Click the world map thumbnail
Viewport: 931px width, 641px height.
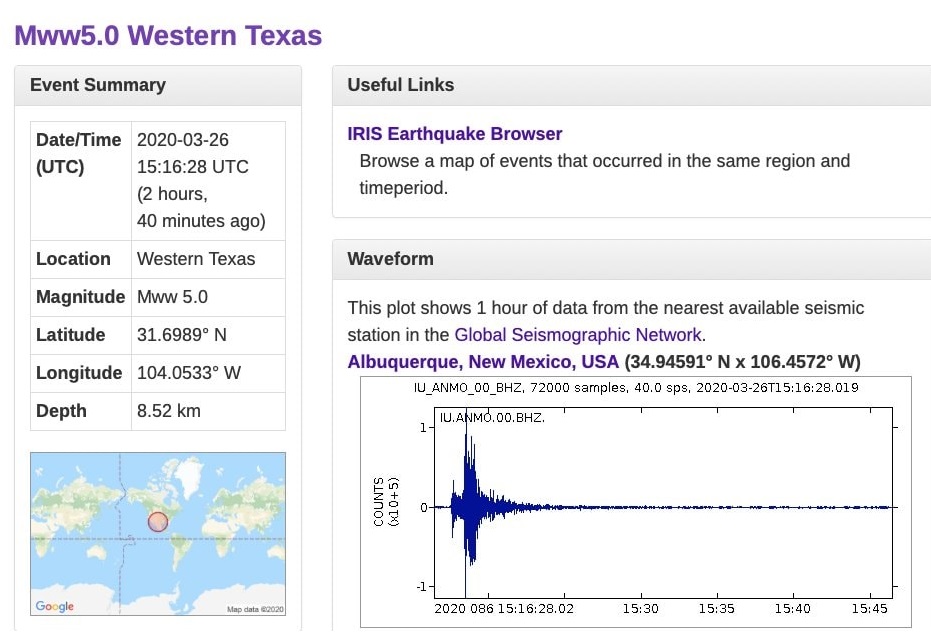pos(158,534)
